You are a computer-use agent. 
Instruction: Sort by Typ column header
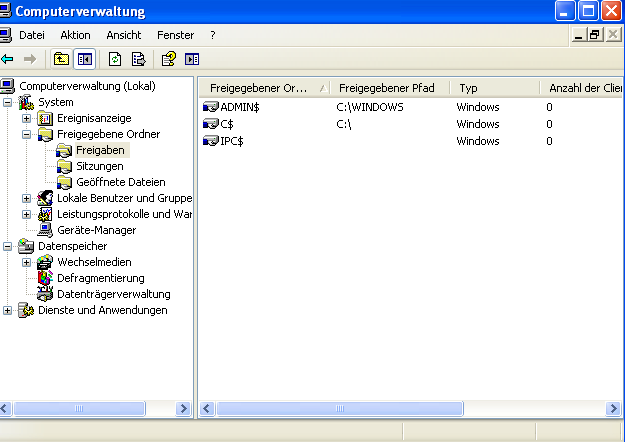[495, 88]
